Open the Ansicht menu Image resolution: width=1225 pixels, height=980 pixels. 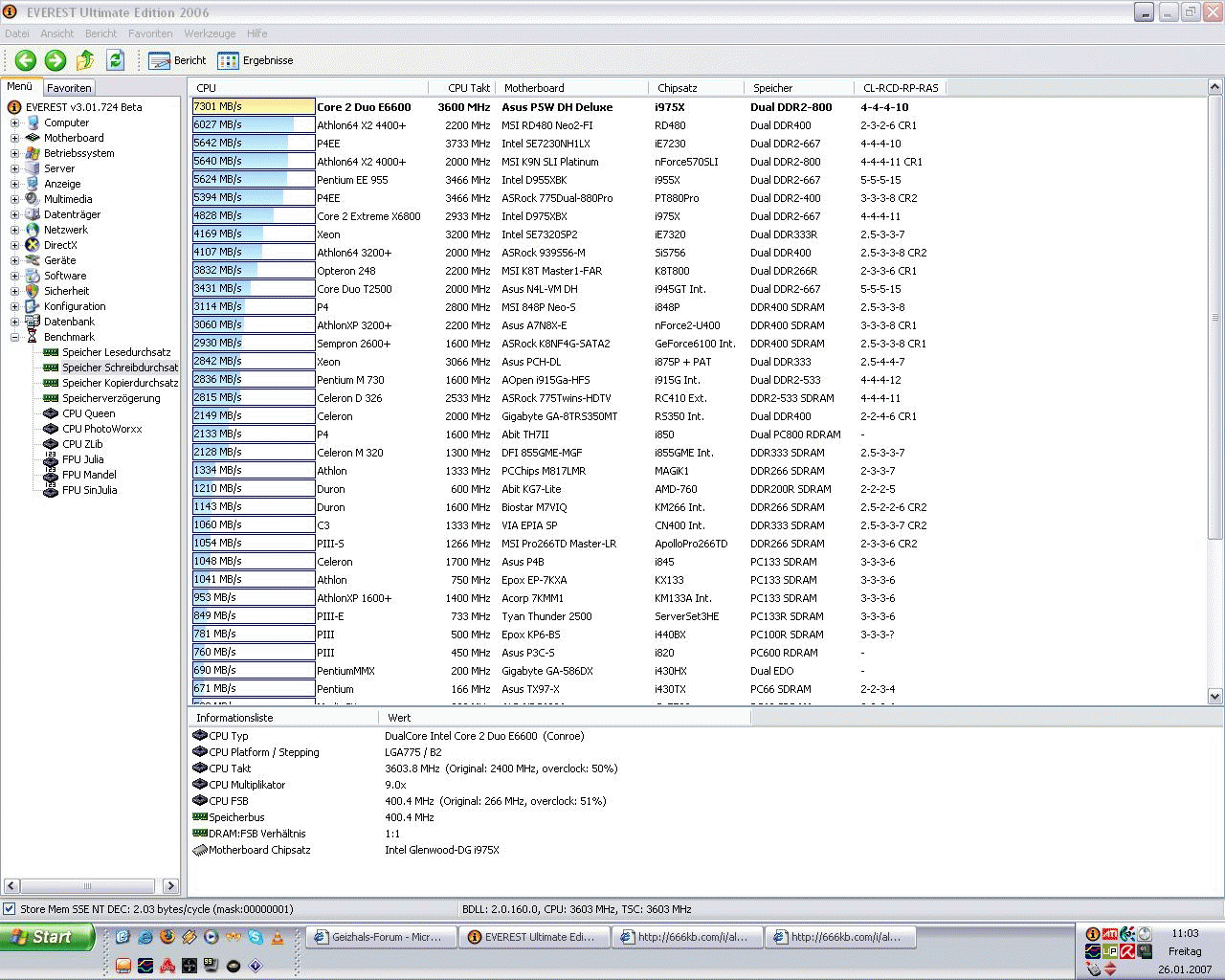pos(57,33)
